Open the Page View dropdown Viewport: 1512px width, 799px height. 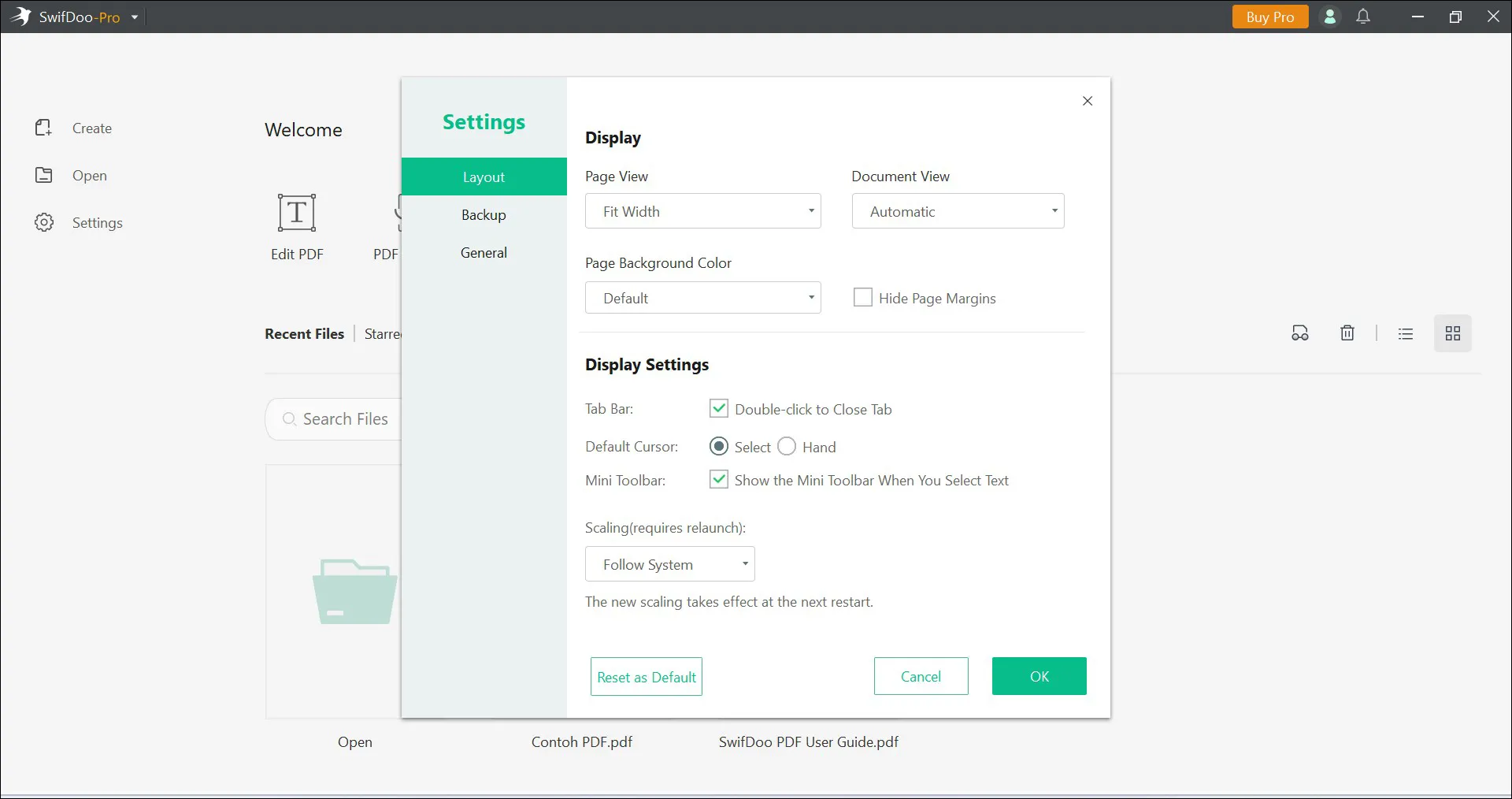[702, 211]
